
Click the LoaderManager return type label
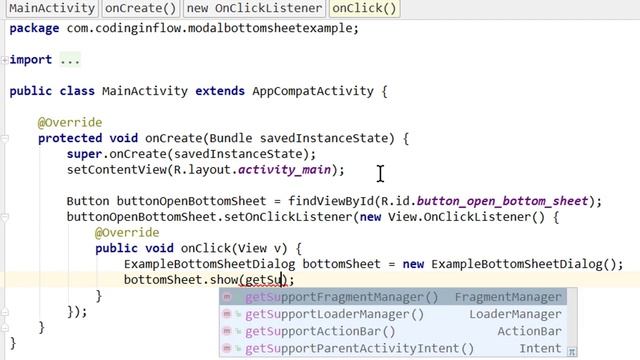point(516,314)
